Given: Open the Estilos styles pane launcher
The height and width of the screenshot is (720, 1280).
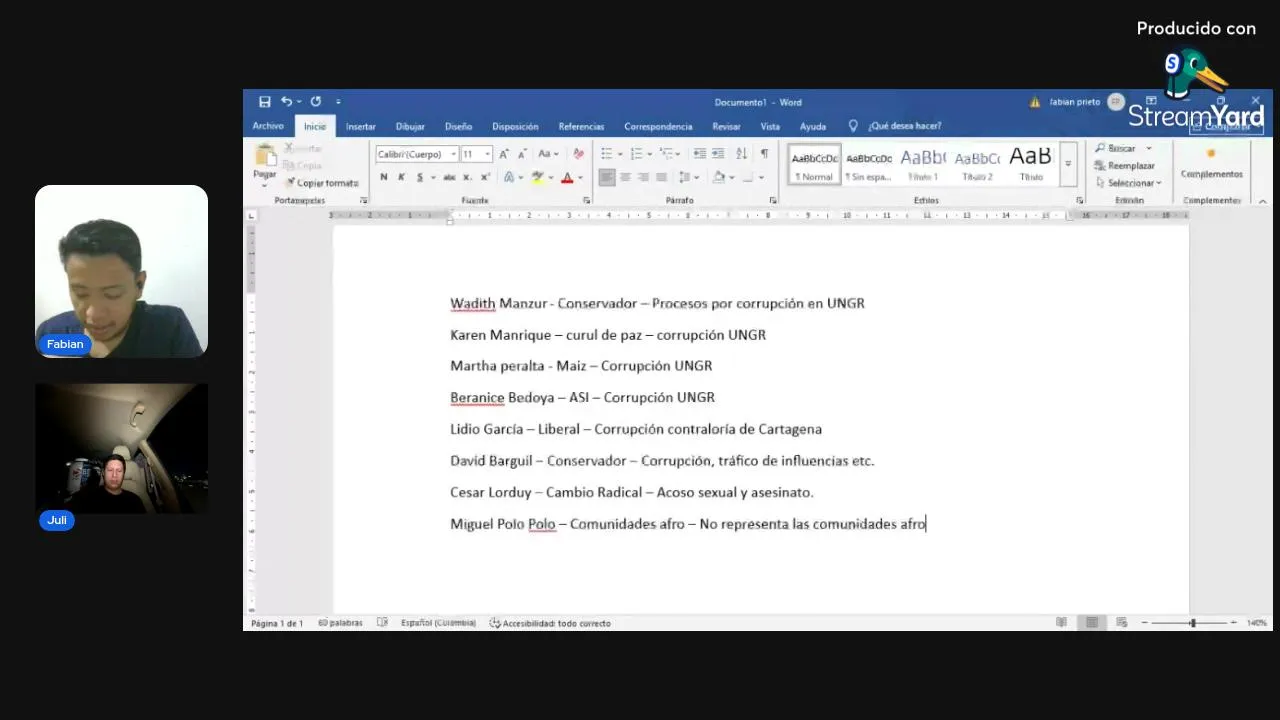Looking at the screenshot, I should (1079, 200).
